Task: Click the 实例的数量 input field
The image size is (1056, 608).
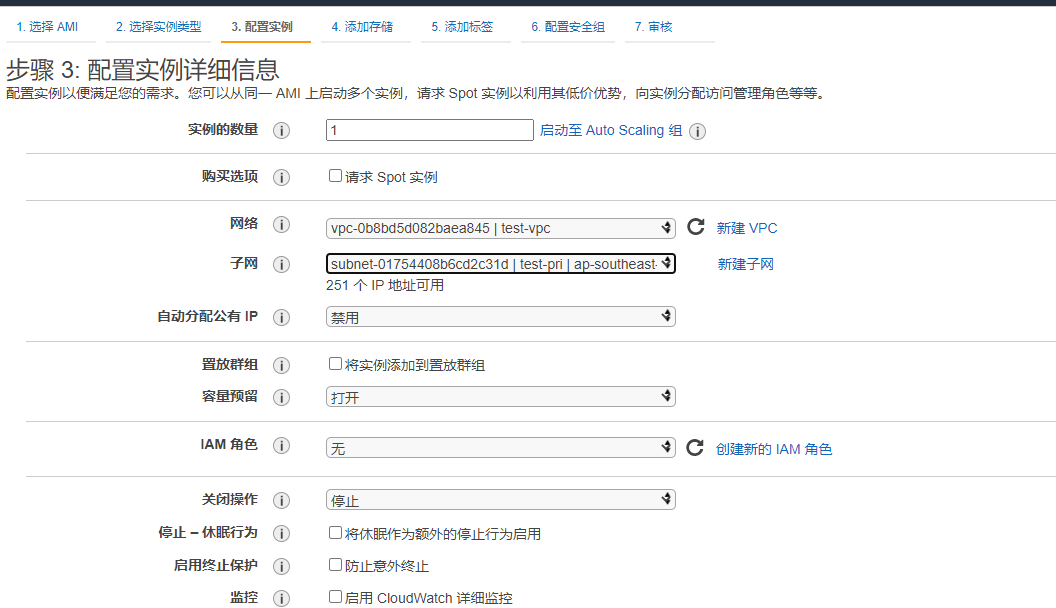Action: (430, 130)
